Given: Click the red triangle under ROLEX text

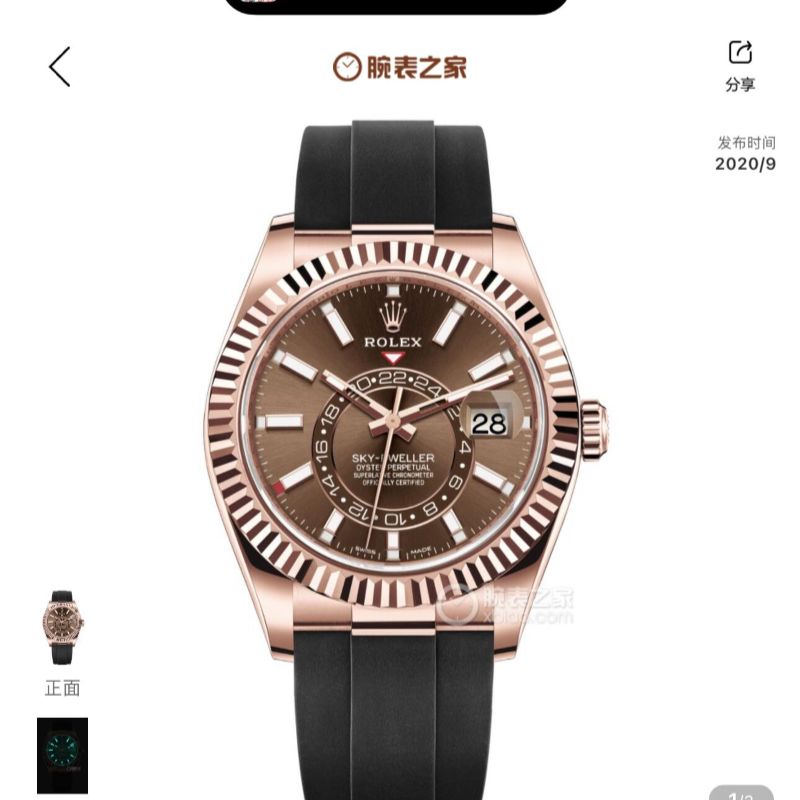Looking at the screenshot, I should coord(392,357).
